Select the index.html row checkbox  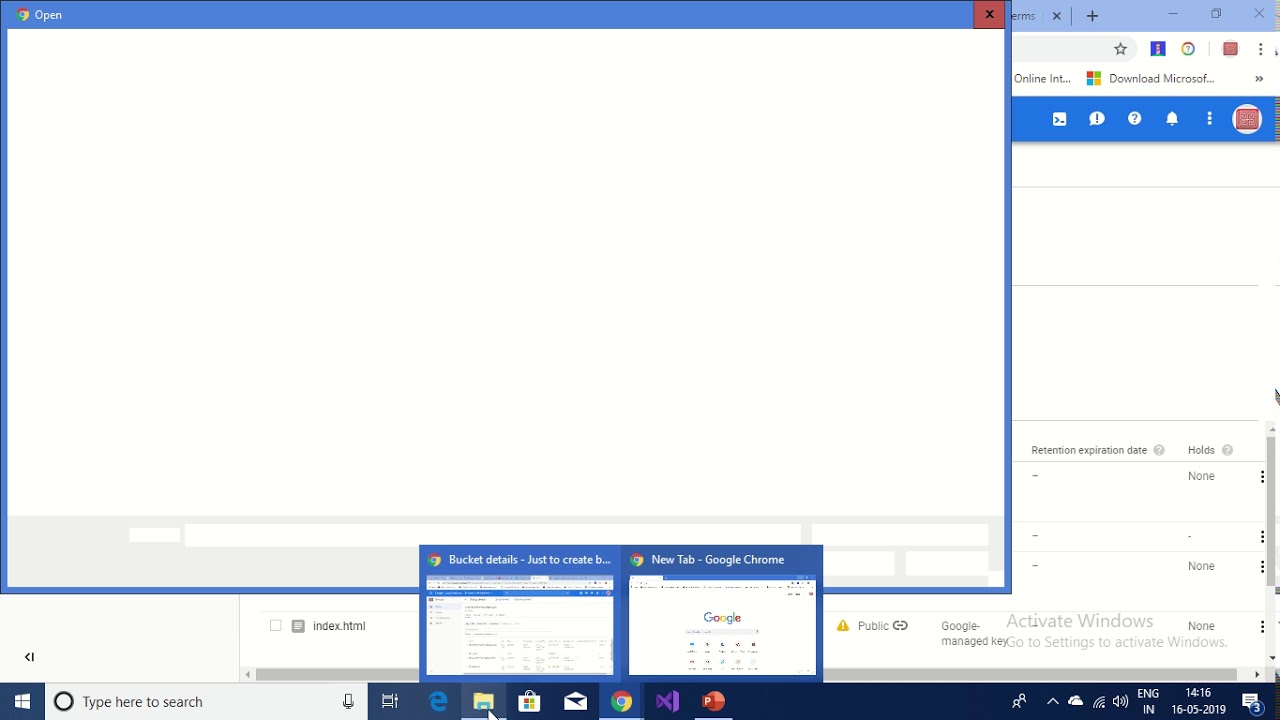click(x=276, y=626)
